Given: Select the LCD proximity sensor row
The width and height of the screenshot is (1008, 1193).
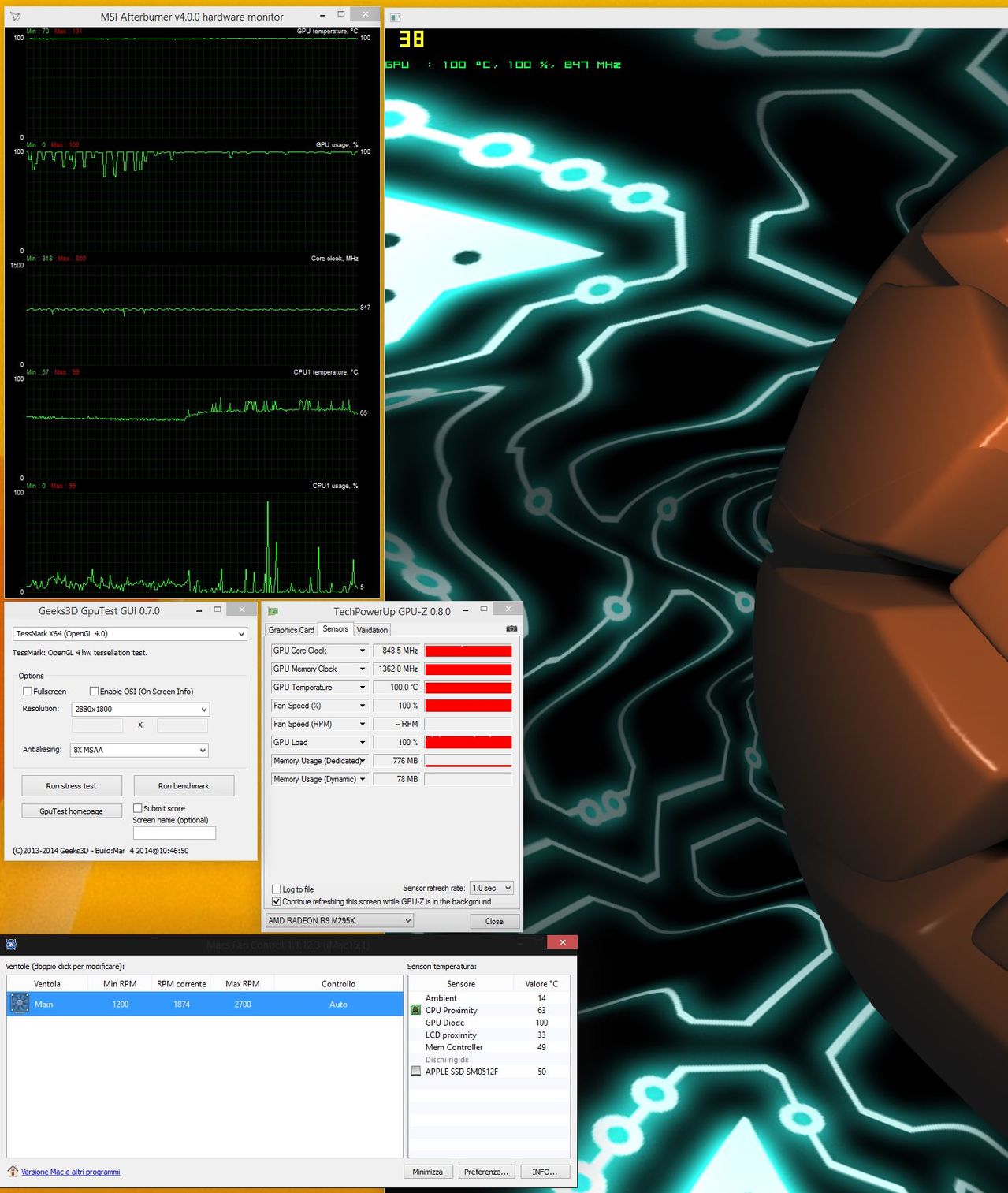Looking at the screenshot, I should pos(489,1035).
